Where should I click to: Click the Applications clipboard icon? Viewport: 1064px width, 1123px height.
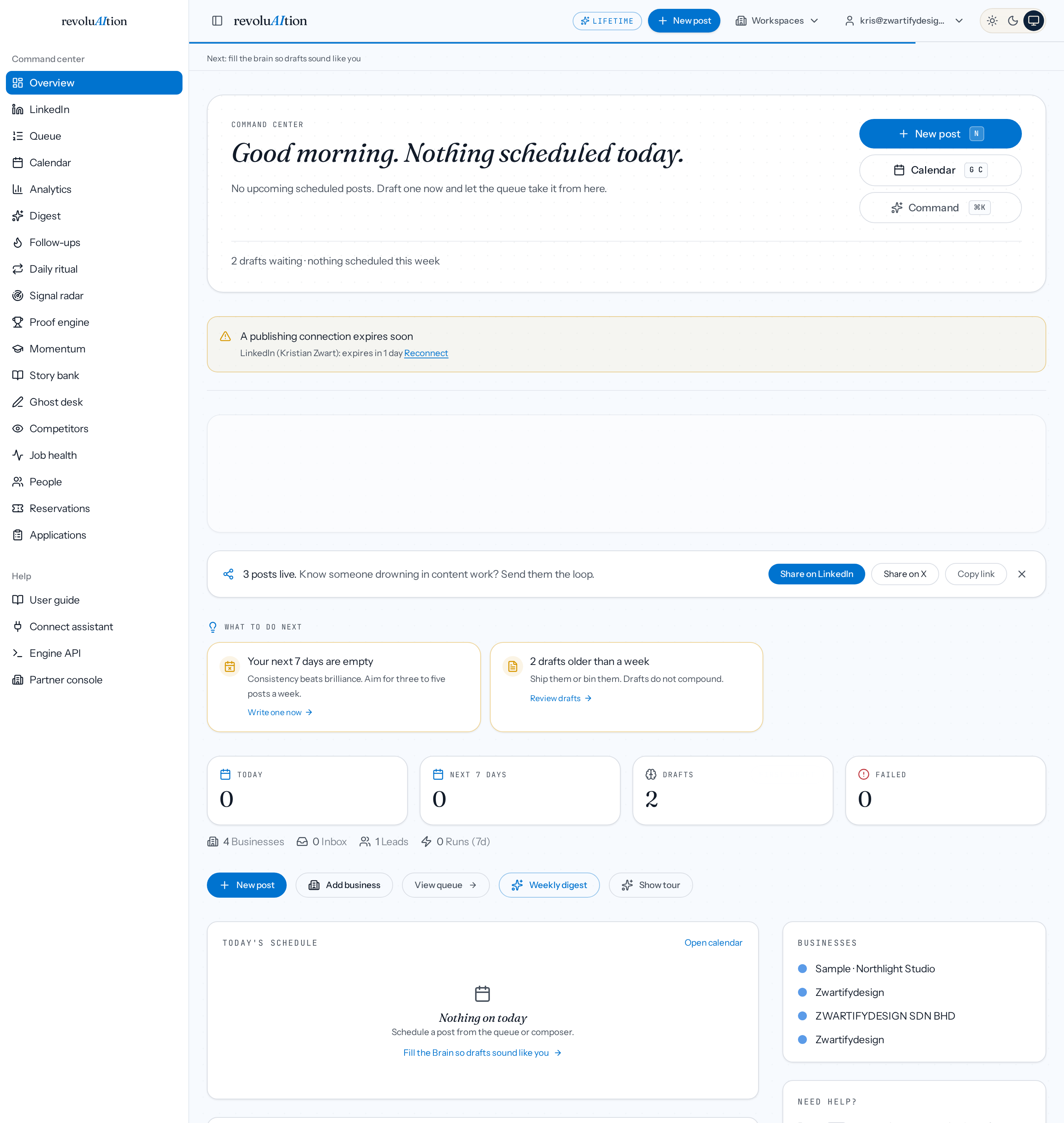(x=18, y=535)
